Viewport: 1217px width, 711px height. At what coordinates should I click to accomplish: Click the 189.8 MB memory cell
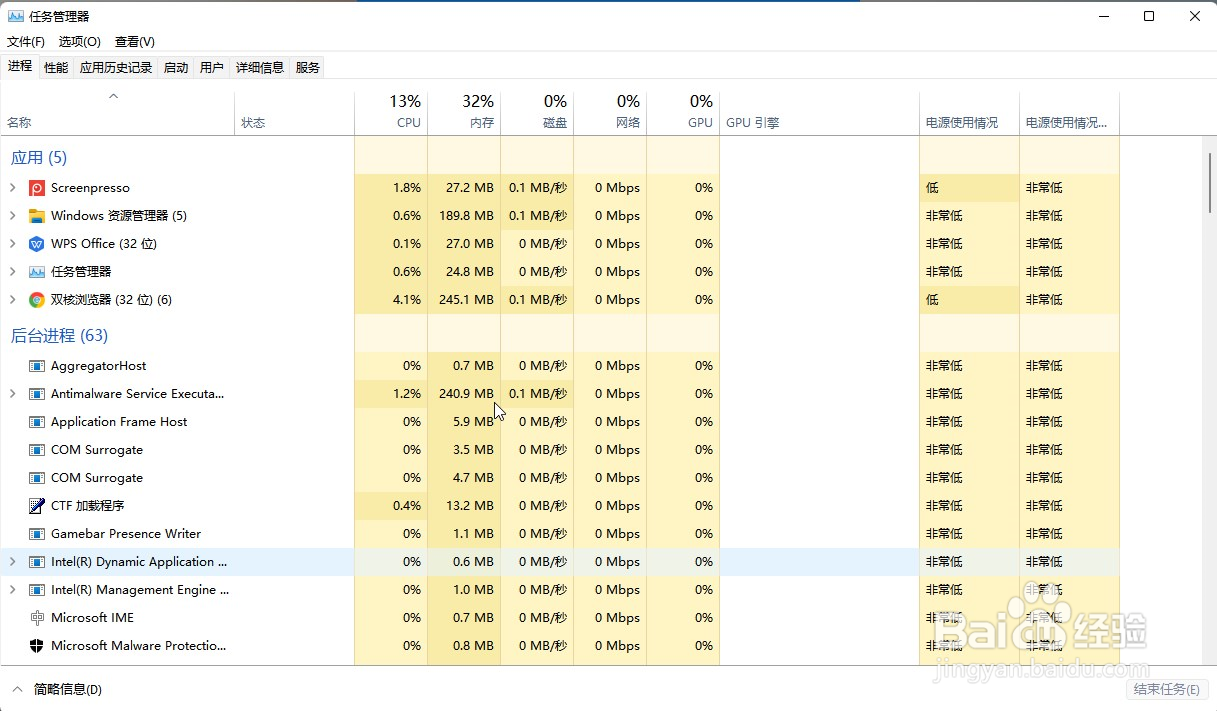(x=464, y=216)
